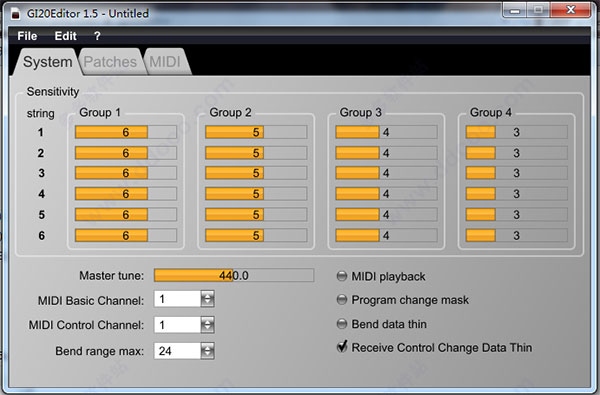The height and width of the screenshot is (395, 600).
Task: Open the Edit menu
Action: (65, 36)
